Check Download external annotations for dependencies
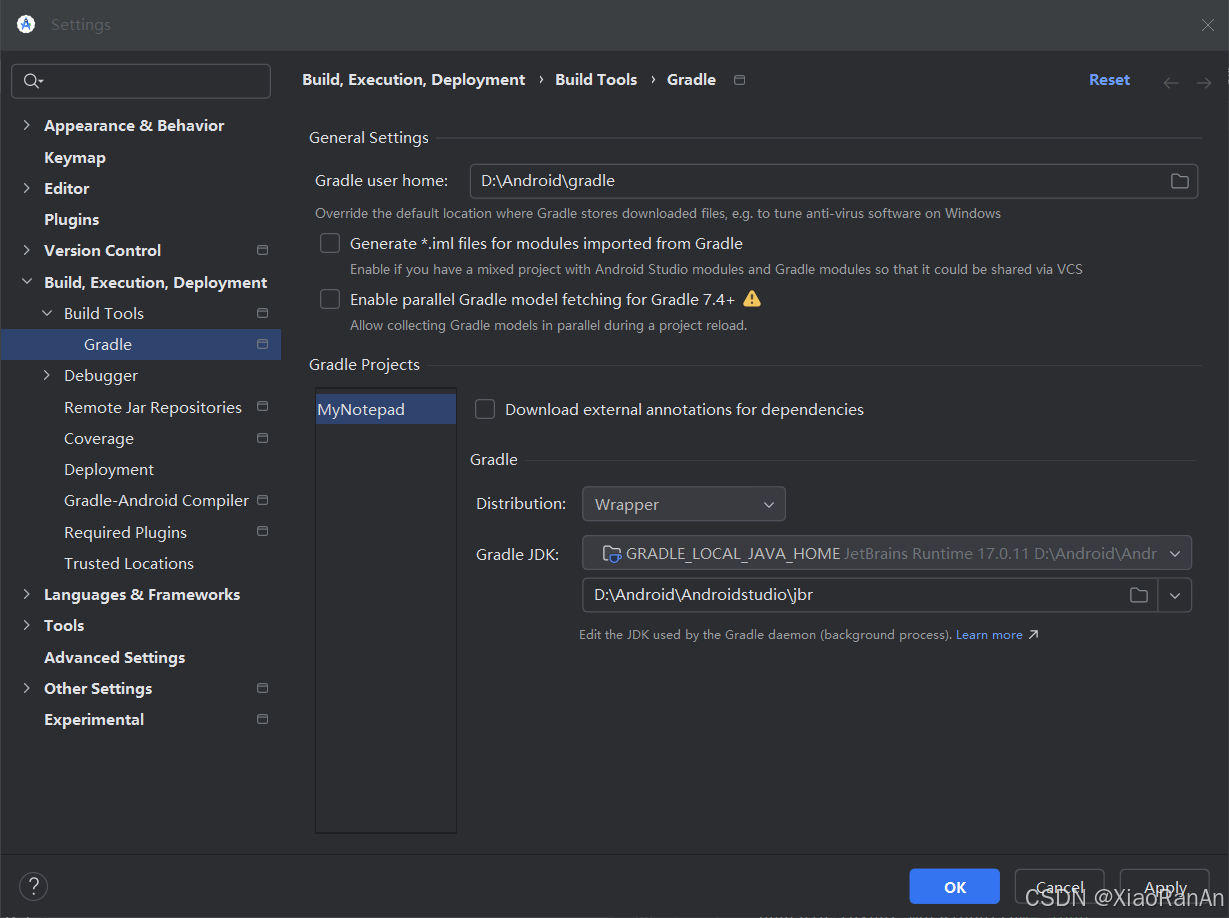 coord(485,408)
